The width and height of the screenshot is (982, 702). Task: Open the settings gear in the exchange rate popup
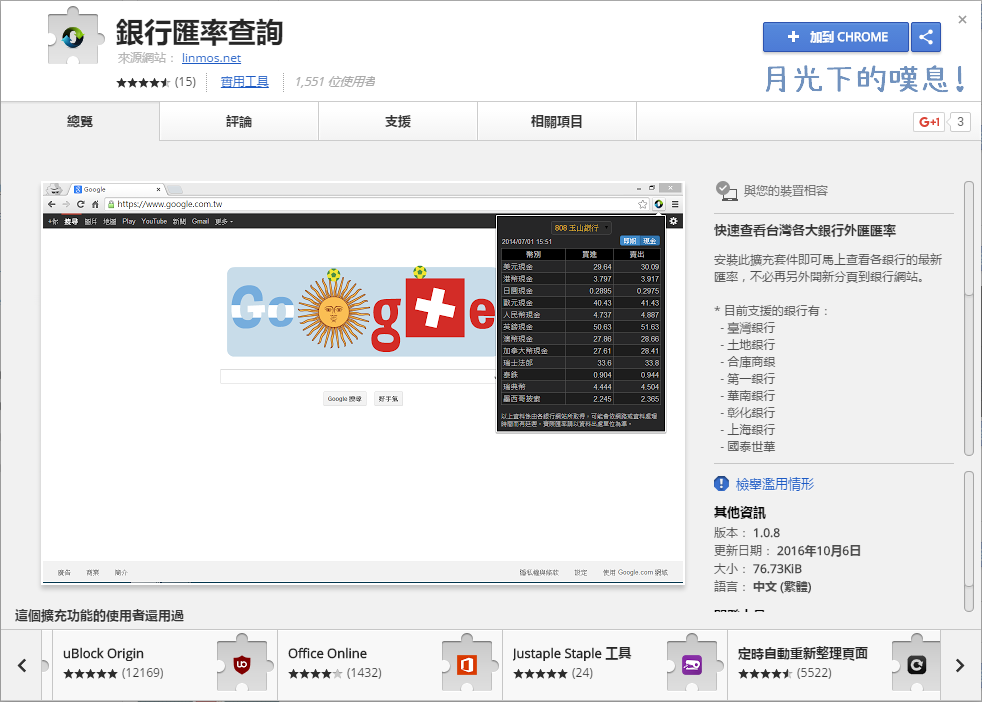point(674,221)
